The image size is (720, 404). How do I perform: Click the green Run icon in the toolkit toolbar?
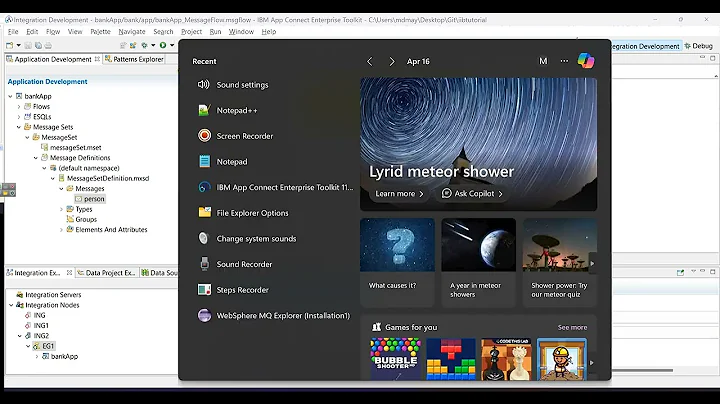click(x=163, y=45)
